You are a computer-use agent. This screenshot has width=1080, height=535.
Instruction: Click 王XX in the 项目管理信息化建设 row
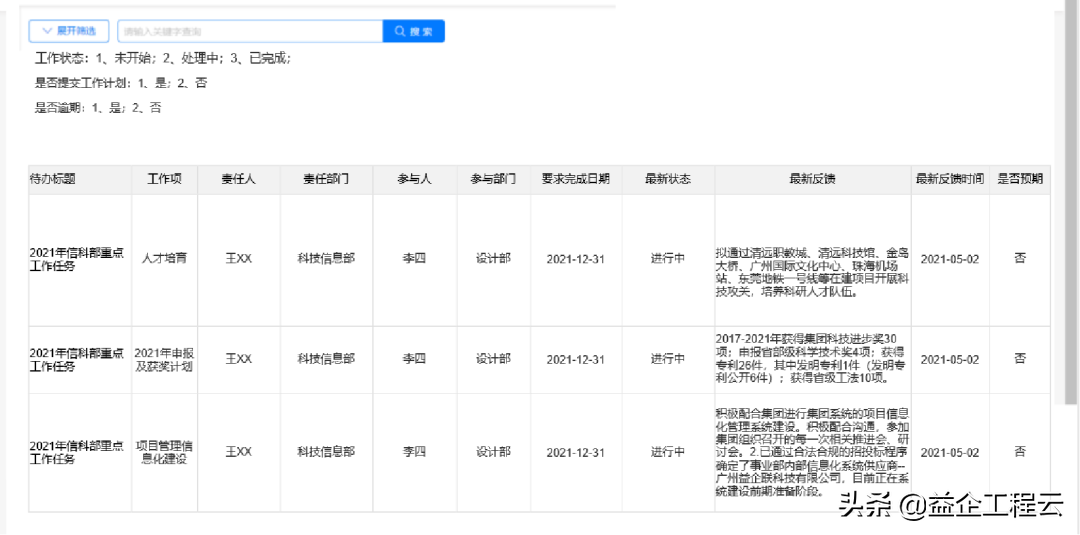point(239,452)
